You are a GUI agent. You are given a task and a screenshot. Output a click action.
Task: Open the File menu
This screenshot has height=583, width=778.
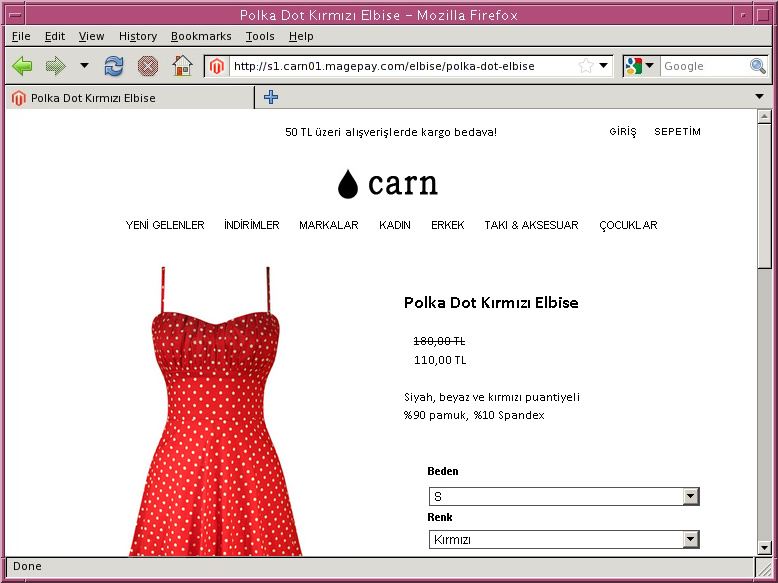21,36
